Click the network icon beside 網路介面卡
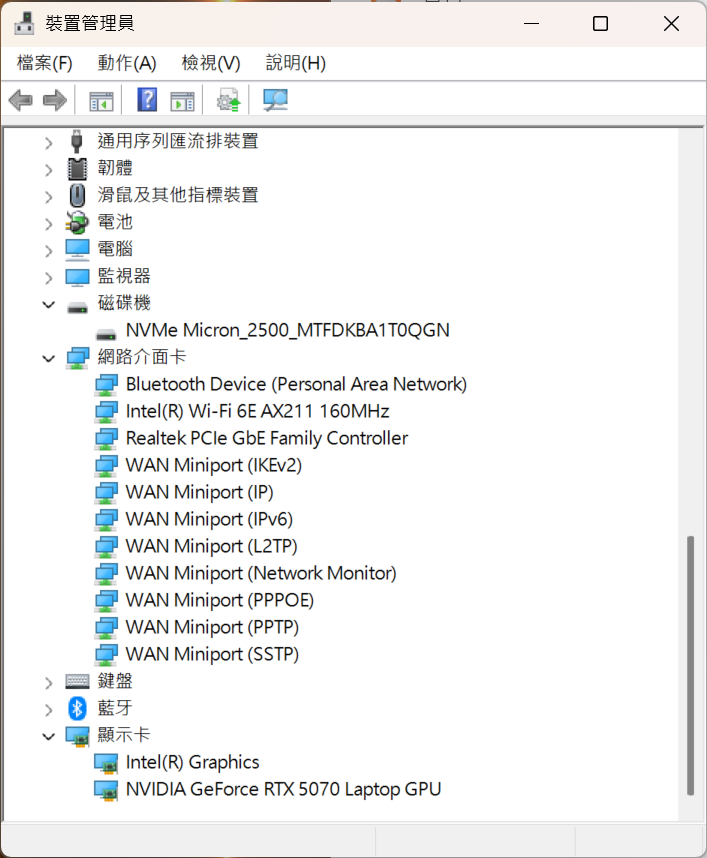Image resolution: width=707 pixels, height=858 pixels. pos(77,358)
